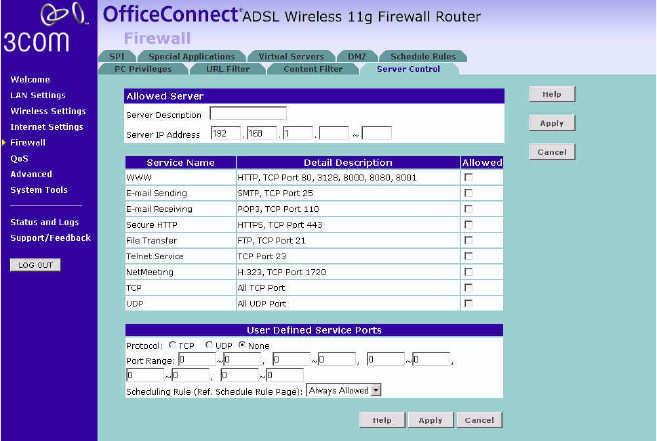This screenshot has width=657, height=441.
Task: Switch to URL Filter tab
Action: [x=228, y=69]
